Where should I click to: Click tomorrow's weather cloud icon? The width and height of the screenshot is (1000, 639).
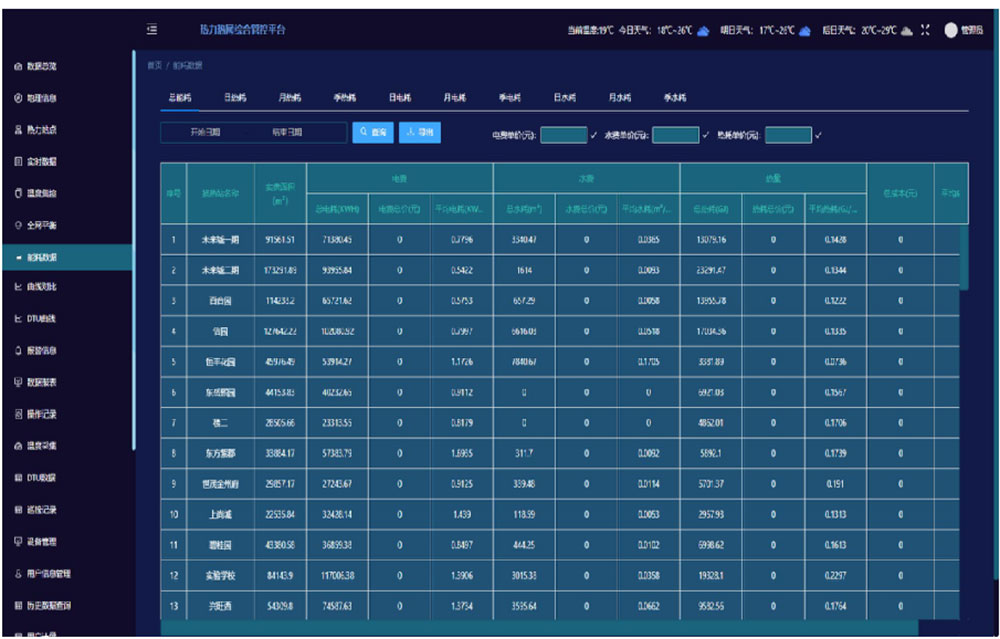(x=805, y=31)
